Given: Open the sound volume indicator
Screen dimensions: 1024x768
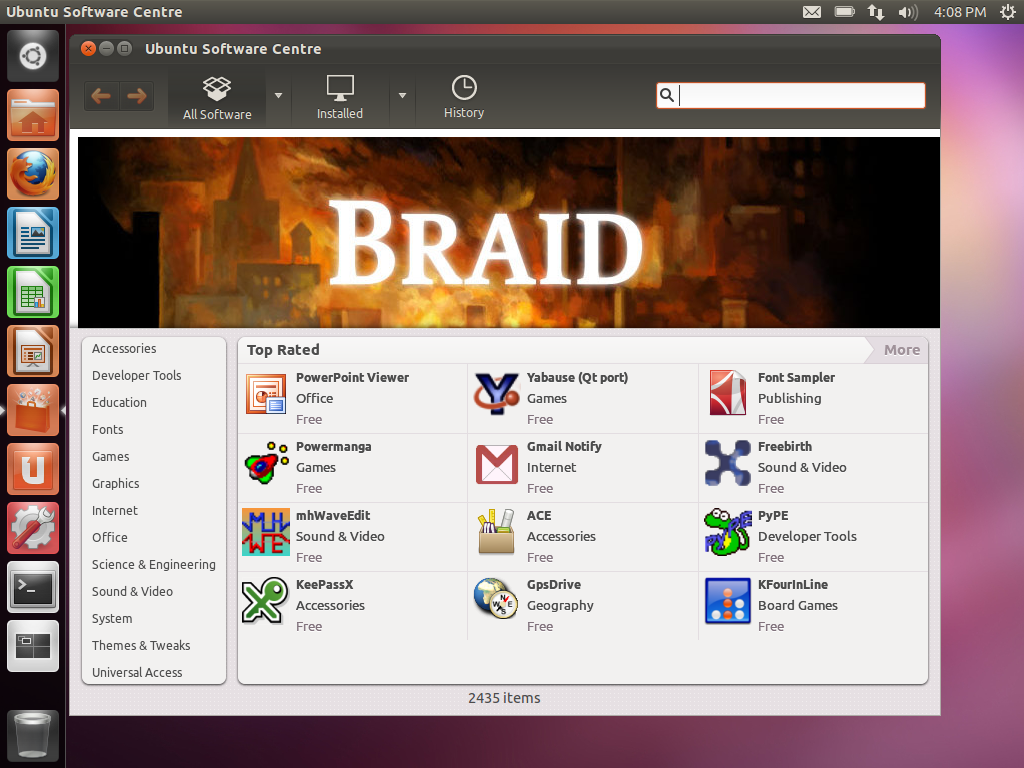Looking at the screenshot, I should pyautogui.click(x=908, y=12).
